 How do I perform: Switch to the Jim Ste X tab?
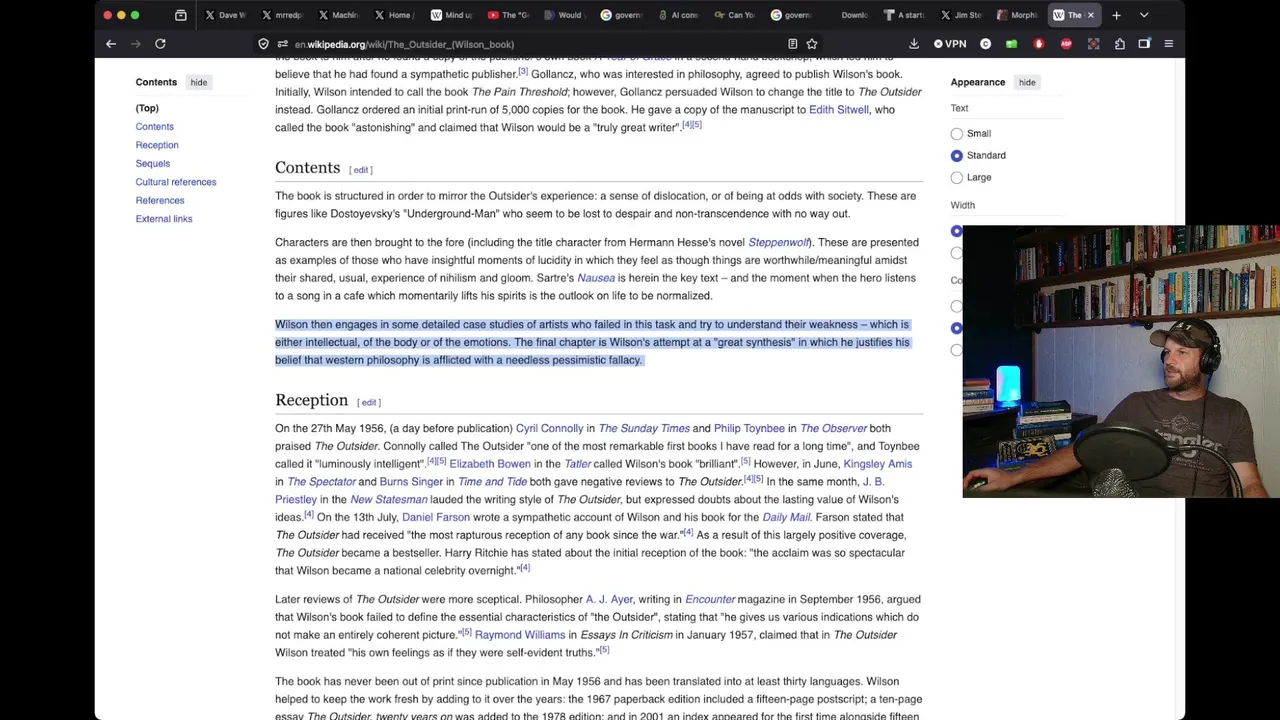pyautogui.click(x=961, y=15)
